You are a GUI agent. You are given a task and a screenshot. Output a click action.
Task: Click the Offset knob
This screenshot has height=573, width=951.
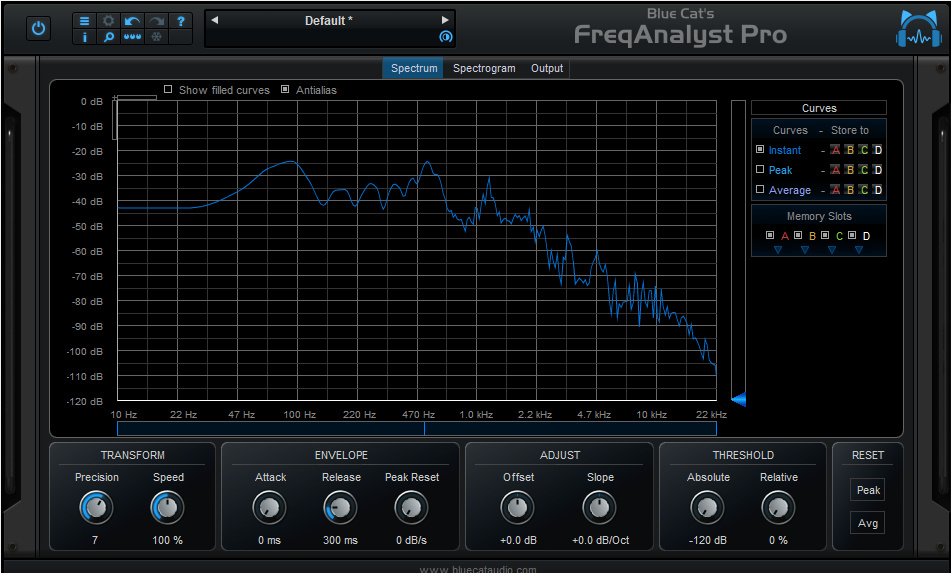tap(517, 508)
